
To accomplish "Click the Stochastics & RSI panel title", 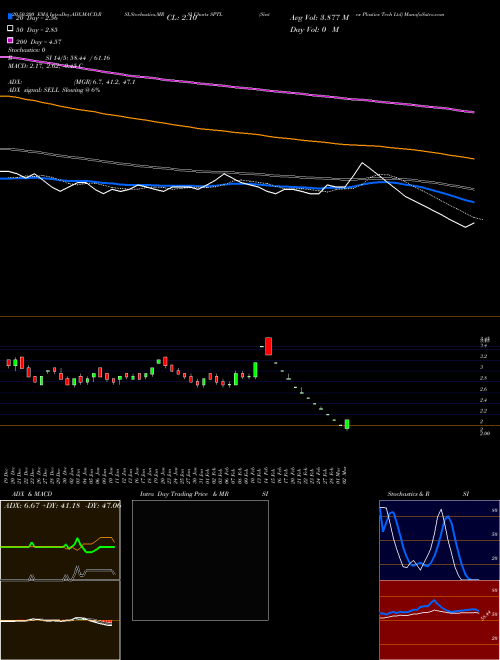I will 428,494.
